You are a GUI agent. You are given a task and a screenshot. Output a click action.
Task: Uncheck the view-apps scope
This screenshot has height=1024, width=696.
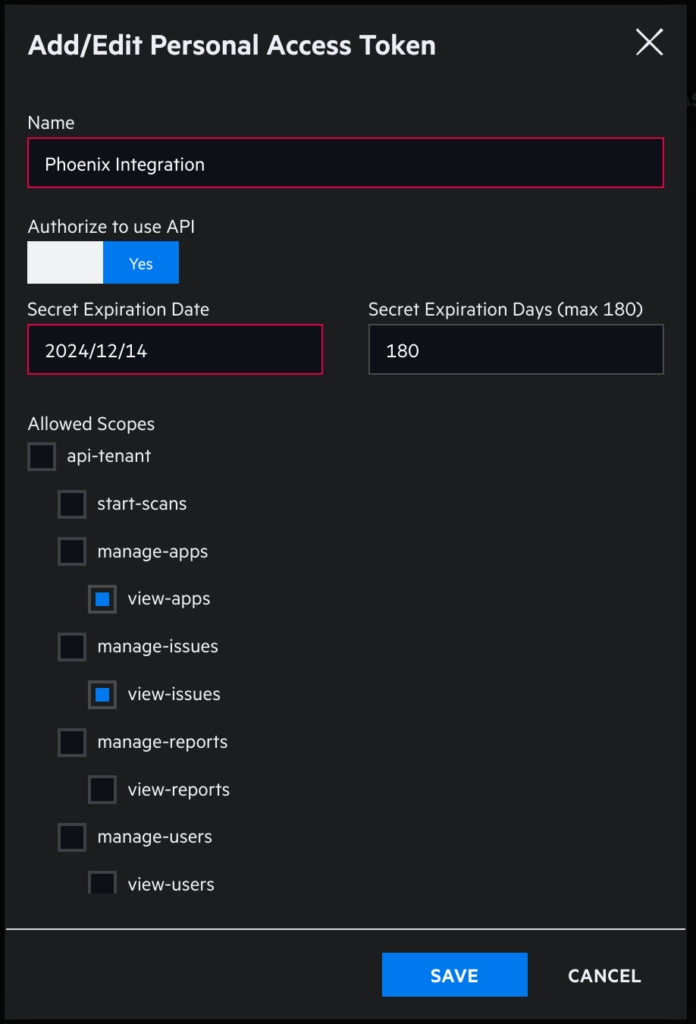[x=103, y=600]
